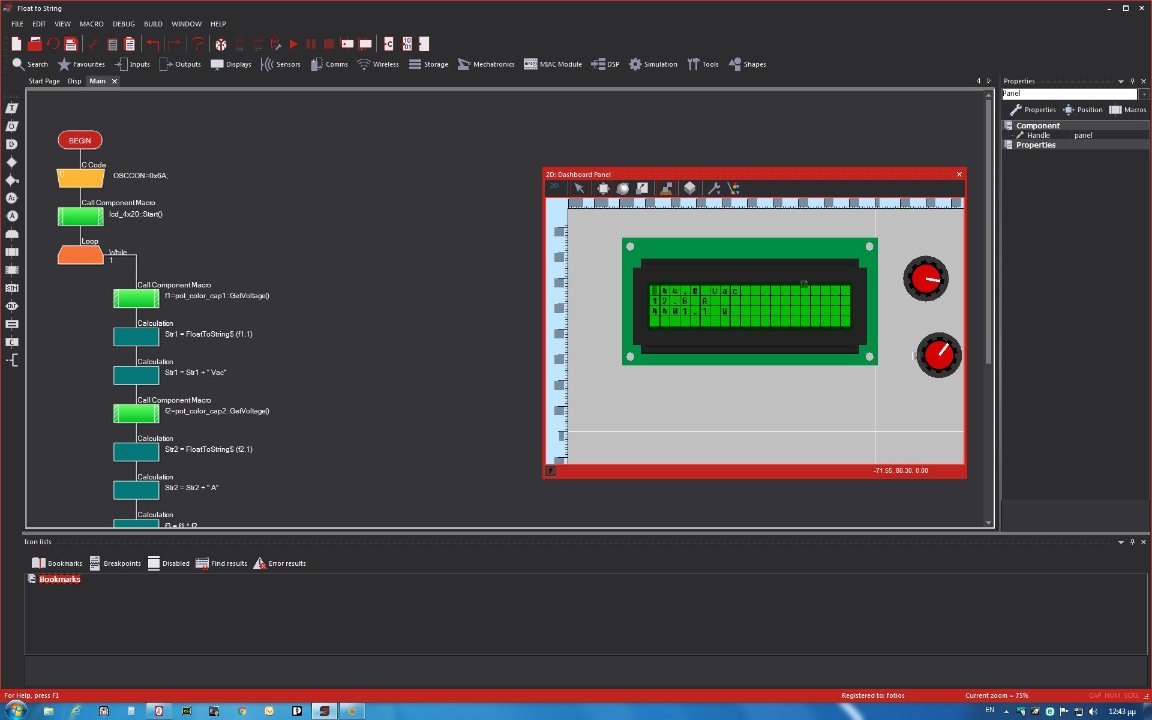Screen dimensions: 1152x720
Task: Click the color brush icon in Dashboard Panel
Action: 733,188
